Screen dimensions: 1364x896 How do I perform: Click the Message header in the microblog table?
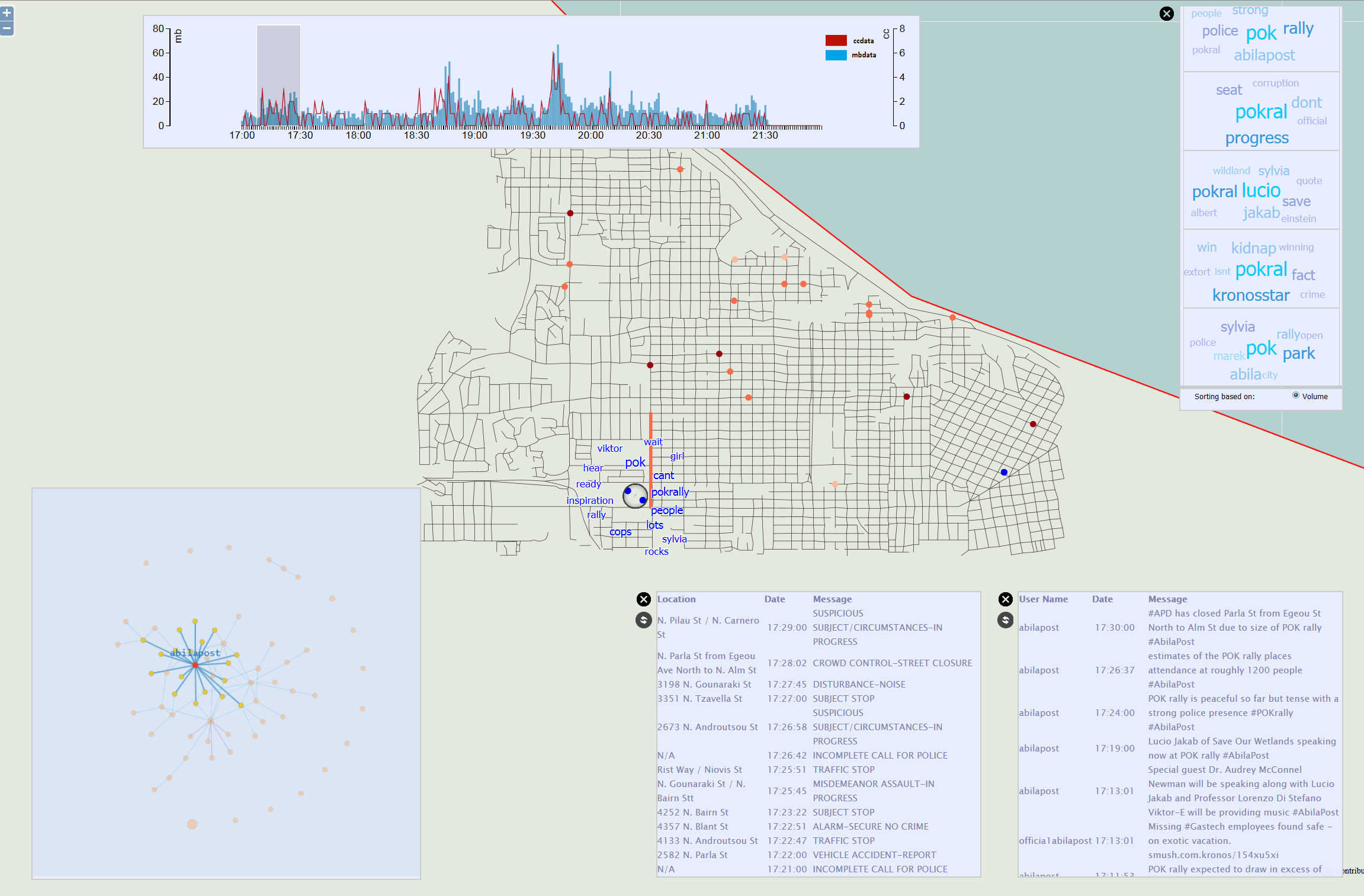point(1167,599)
